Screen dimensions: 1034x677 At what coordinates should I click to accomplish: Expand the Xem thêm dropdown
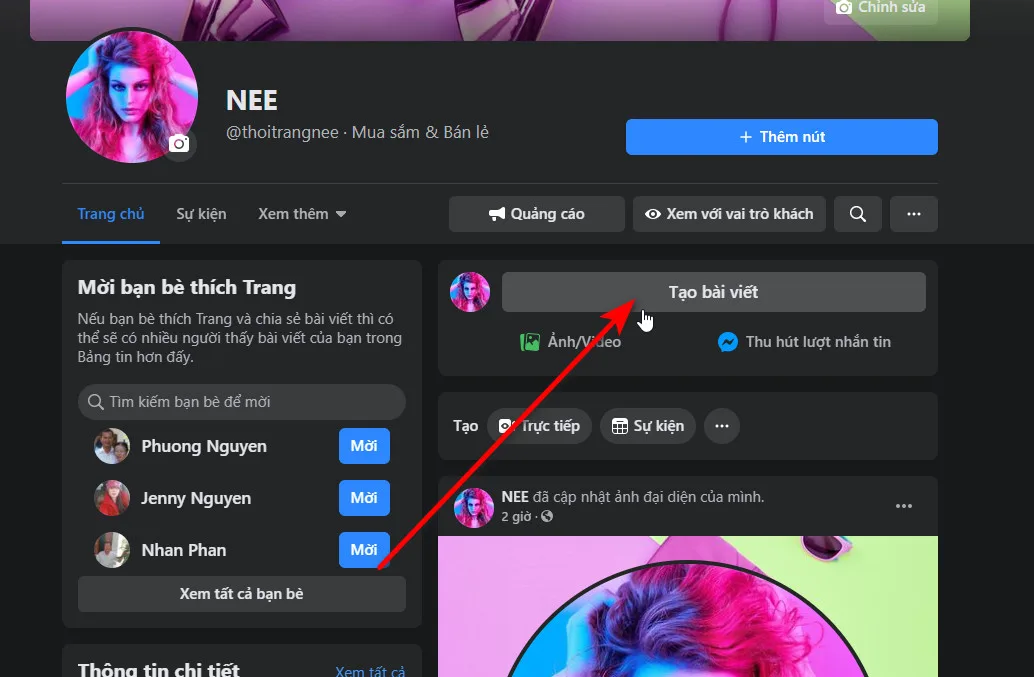pos(302,214)
